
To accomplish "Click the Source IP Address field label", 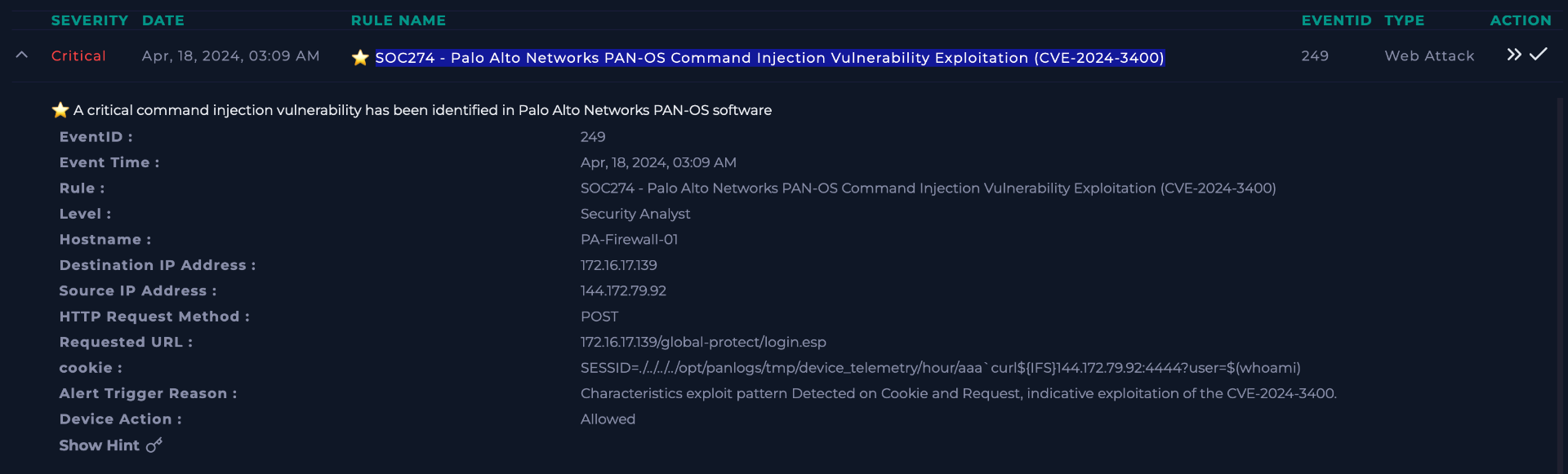I will 138,290.
